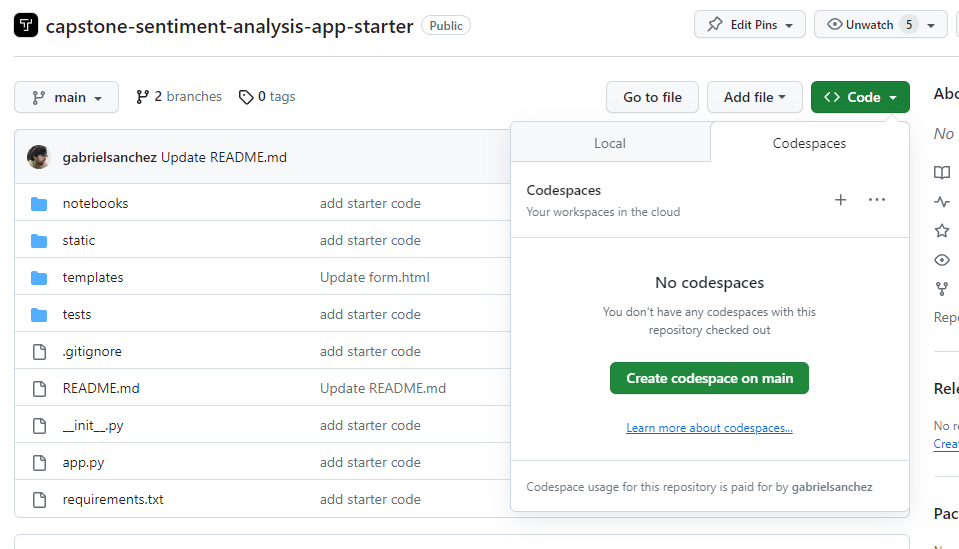Click the organization logo beside repository name

26,26
